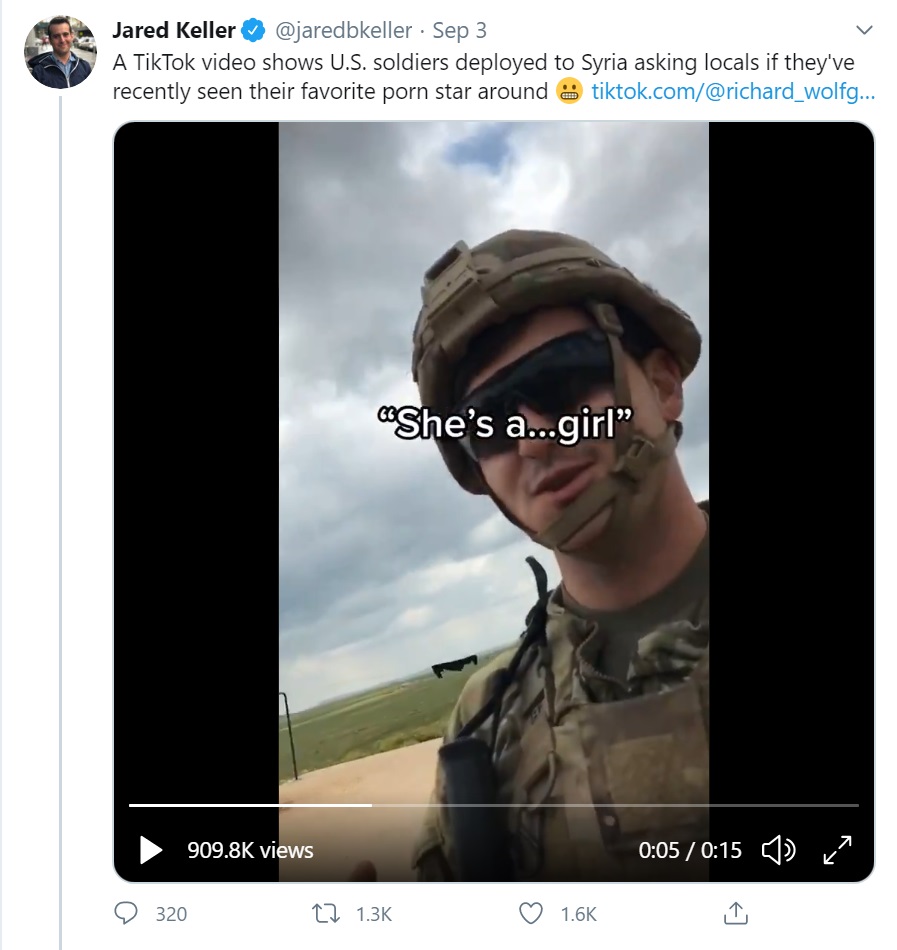This screenshot has width=897, height=950.
Task: Retweet this tweet
Action: click(x=325, y=913)
